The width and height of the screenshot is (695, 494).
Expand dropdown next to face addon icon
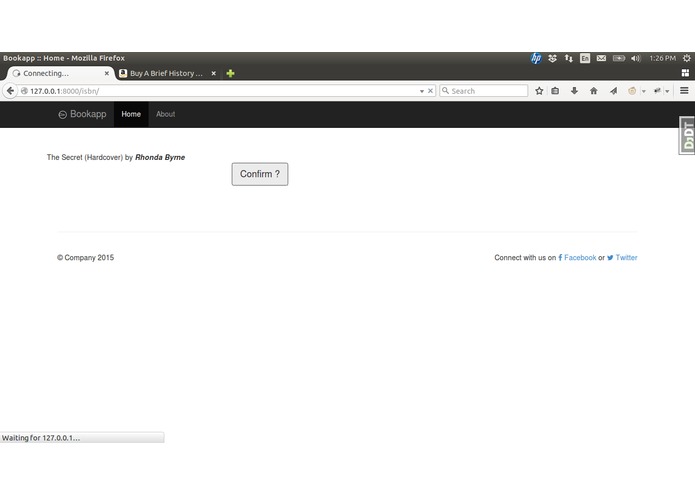click(644, 91)
